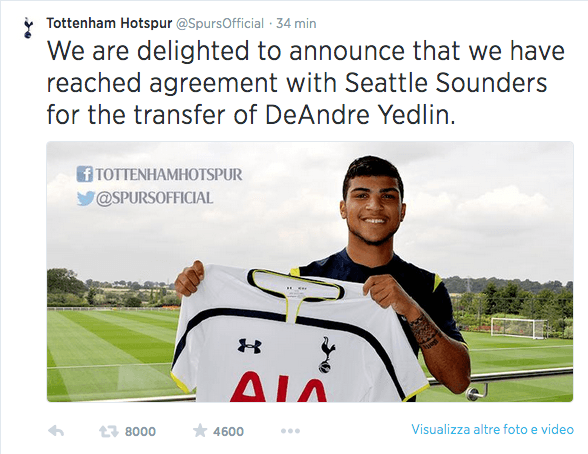Open the more options ellipsis menu
The width and height of the screenshot is (588, 454).
[x=290, y=431]
